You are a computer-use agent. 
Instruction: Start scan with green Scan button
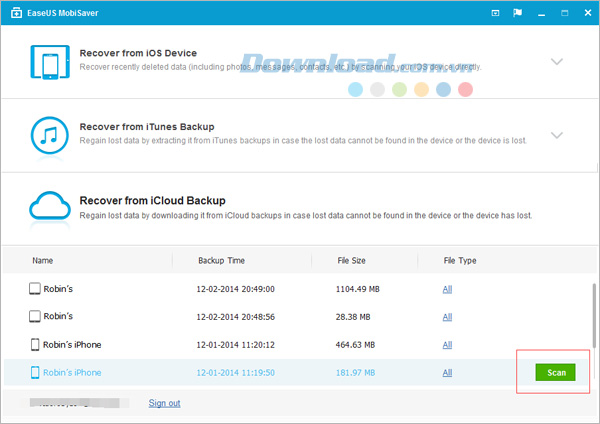[555, 372]
